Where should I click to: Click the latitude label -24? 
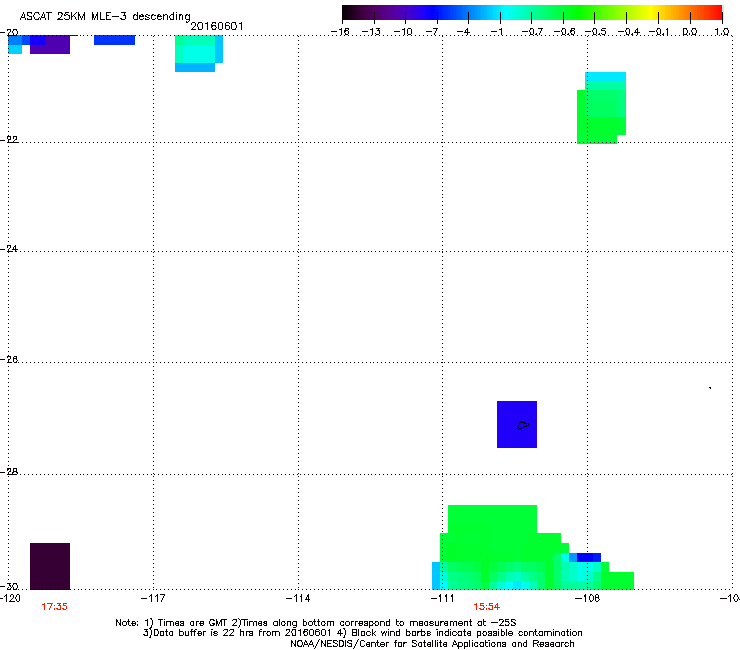(9, 249)
